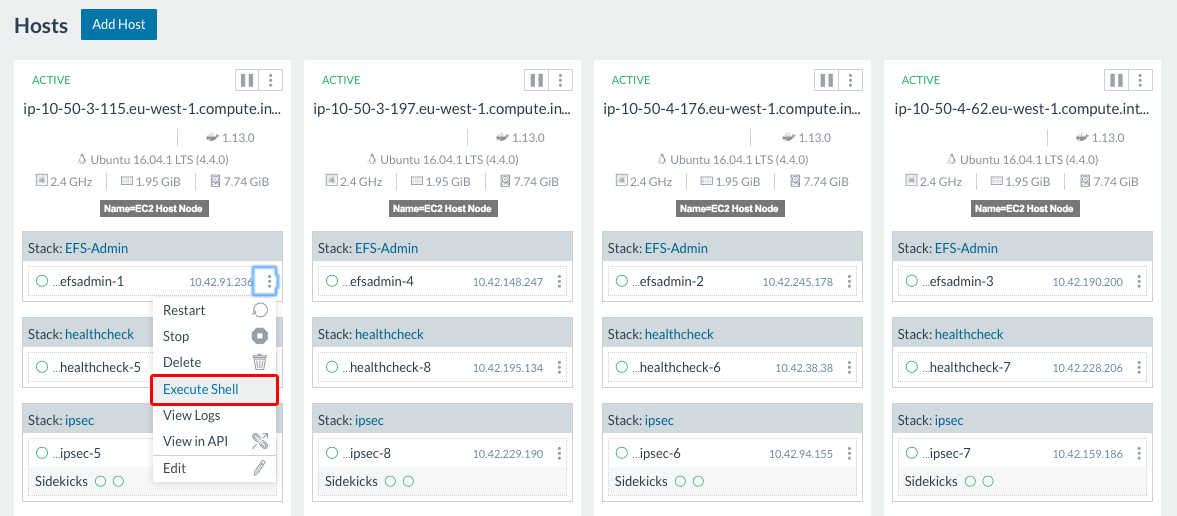The image size is (1177, 516).
Task: Click the stop icon in context menu
Action: click(260, 336)
